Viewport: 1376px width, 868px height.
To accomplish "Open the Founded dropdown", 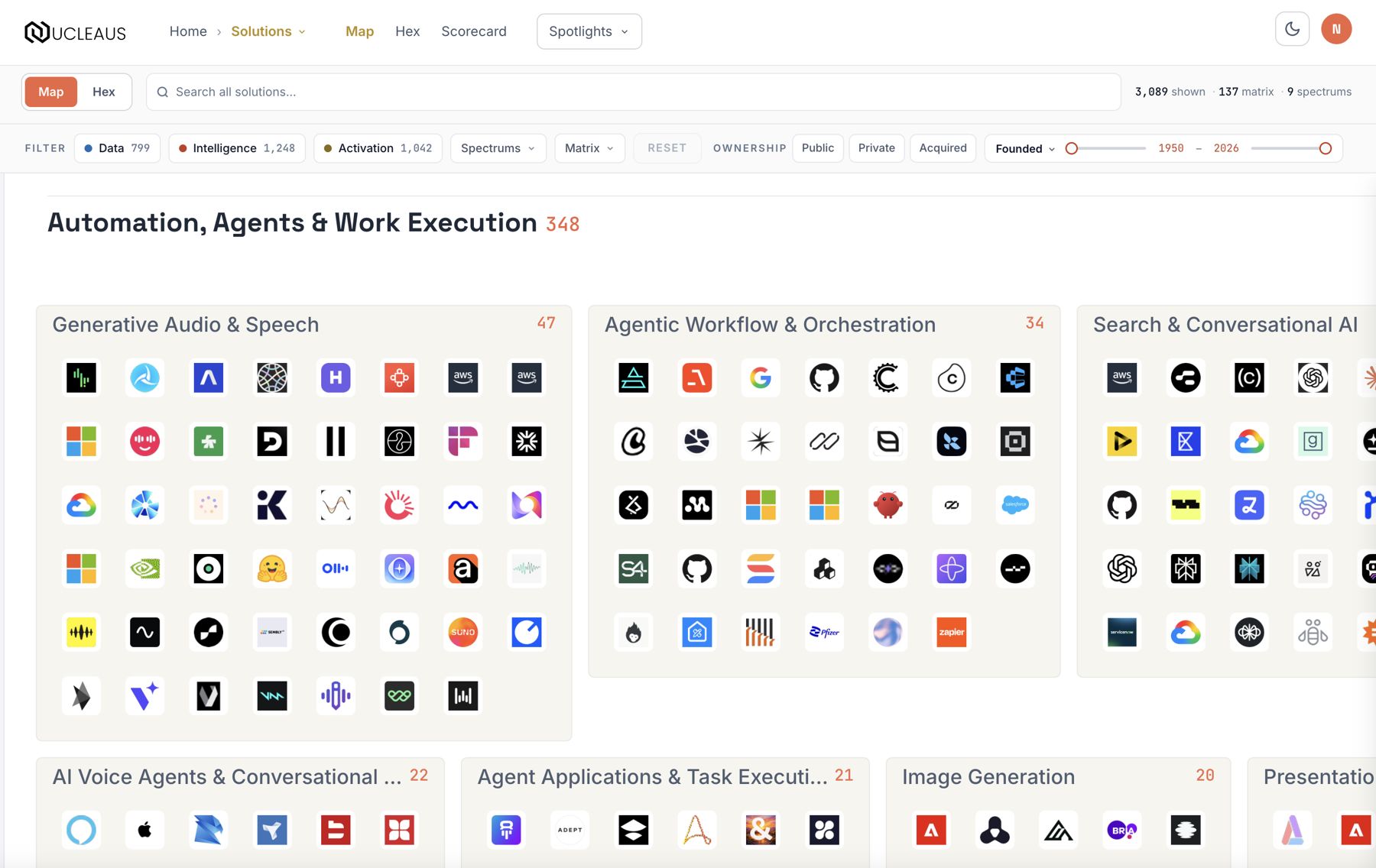I will pyautogui.click(x=1025, y=148).
